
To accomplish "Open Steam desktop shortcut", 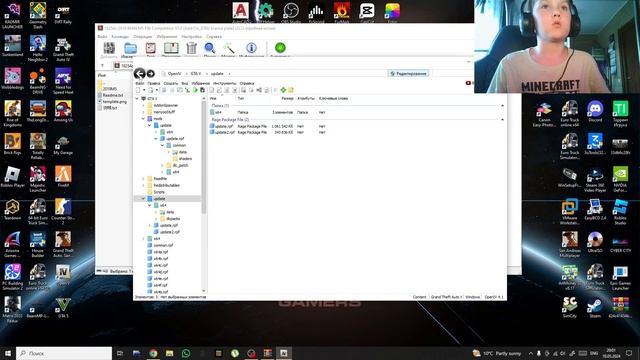I will 595,307.
